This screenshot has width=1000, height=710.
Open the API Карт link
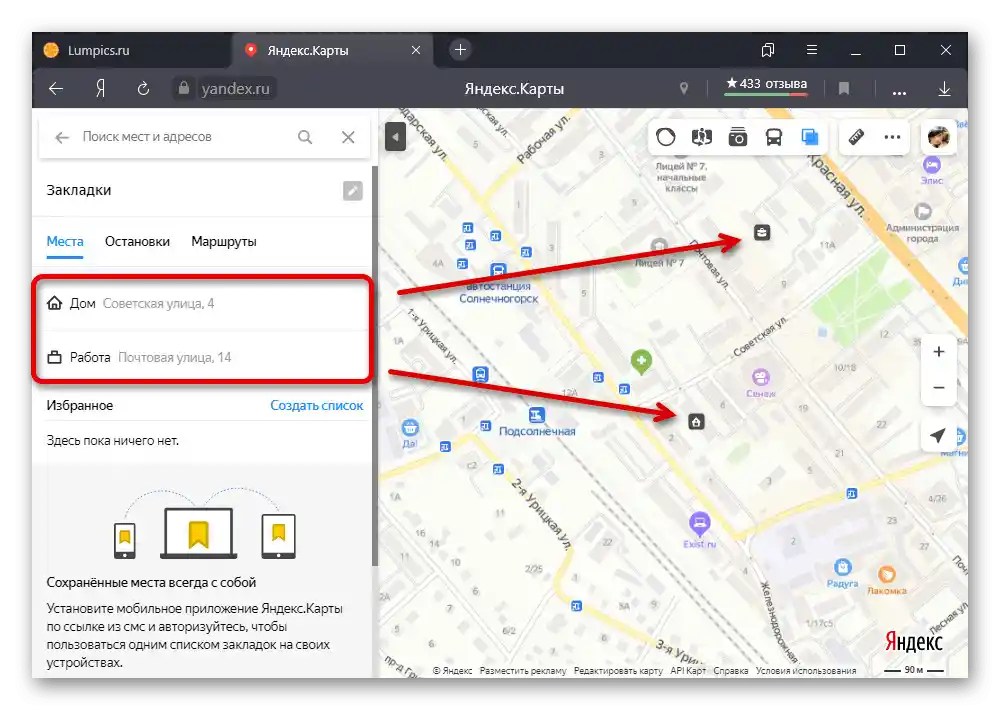click(x=688, y=670)
